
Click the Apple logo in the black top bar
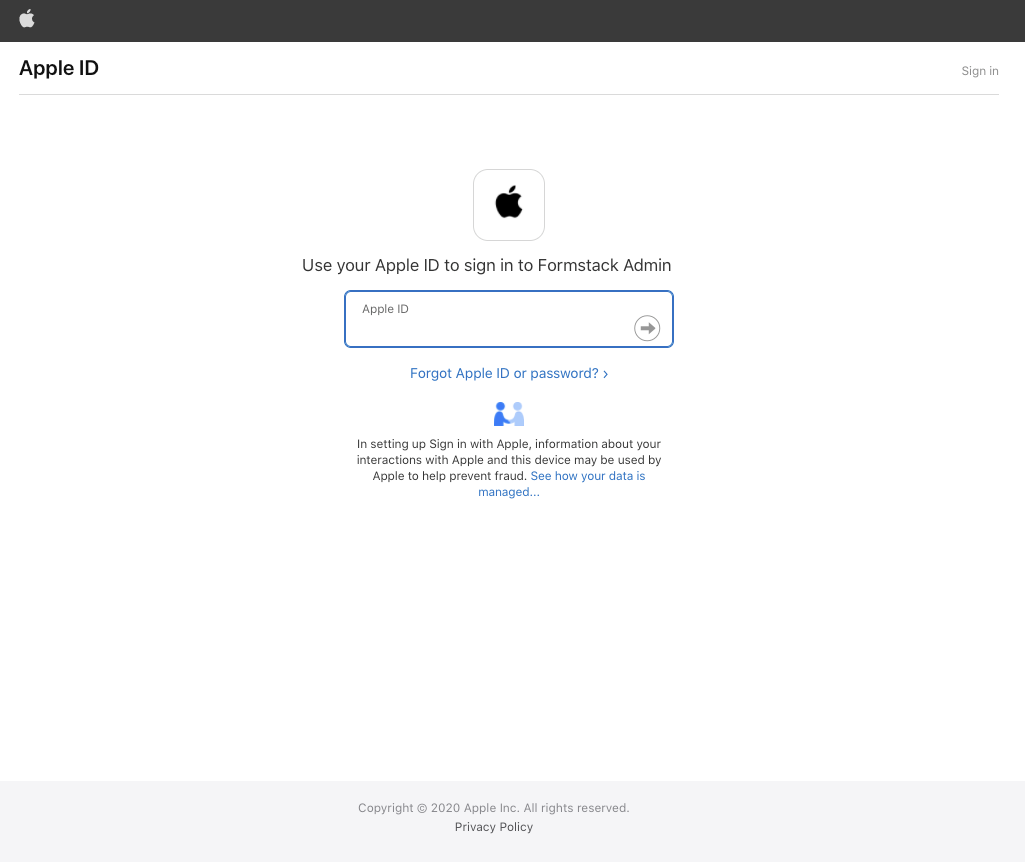click(27, 19)
